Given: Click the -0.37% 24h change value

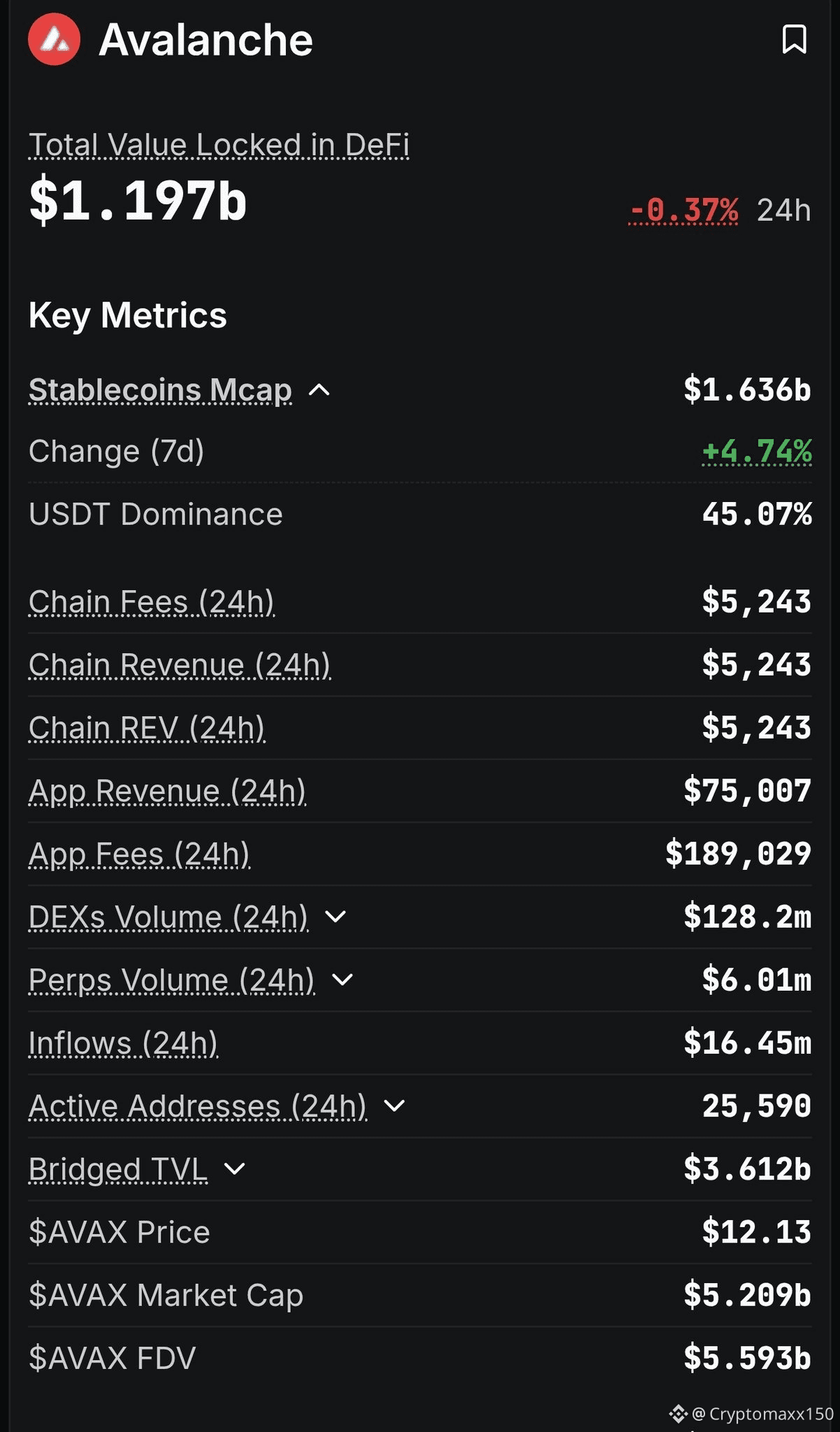Looking at the screenshot, I should click(x=683, y=210).
